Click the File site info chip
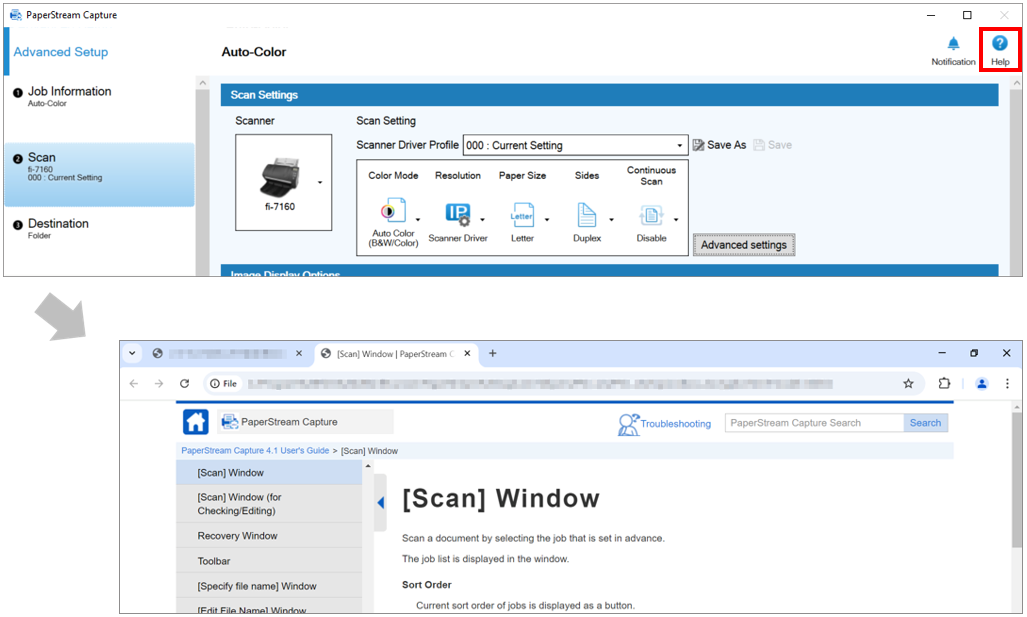 (x=223, y=384)
